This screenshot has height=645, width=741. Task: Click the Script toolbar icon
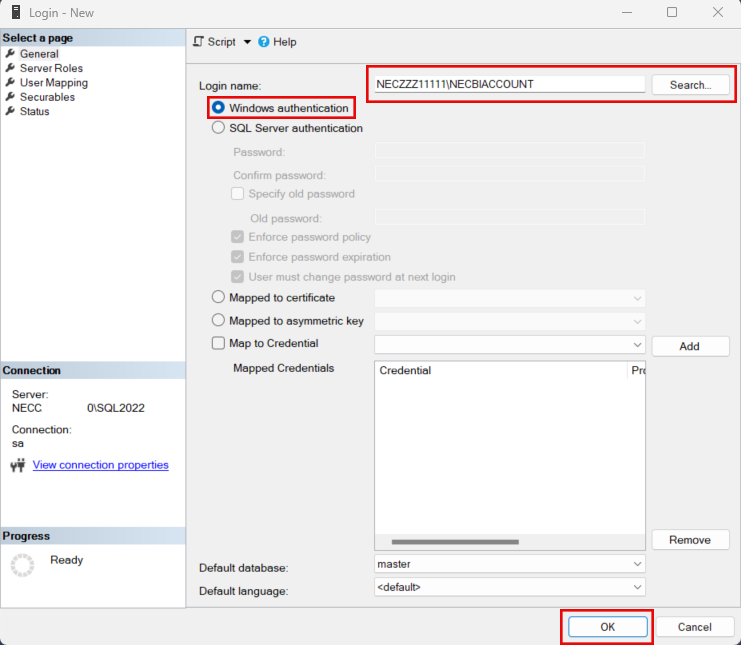(198, 42)
